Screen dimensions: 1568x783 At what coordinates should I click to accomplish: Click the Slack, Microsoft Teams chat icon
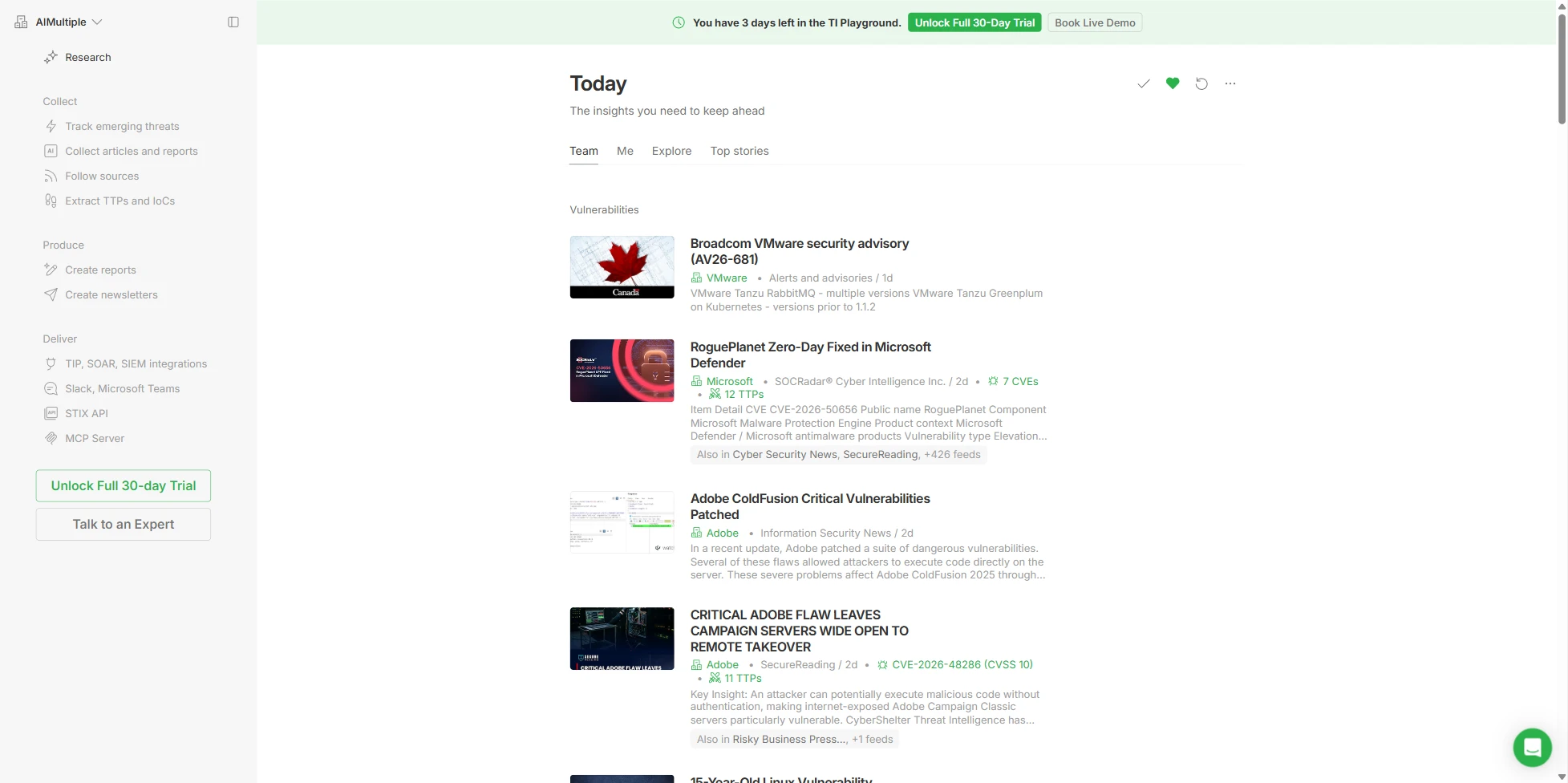tap(51, 388)
